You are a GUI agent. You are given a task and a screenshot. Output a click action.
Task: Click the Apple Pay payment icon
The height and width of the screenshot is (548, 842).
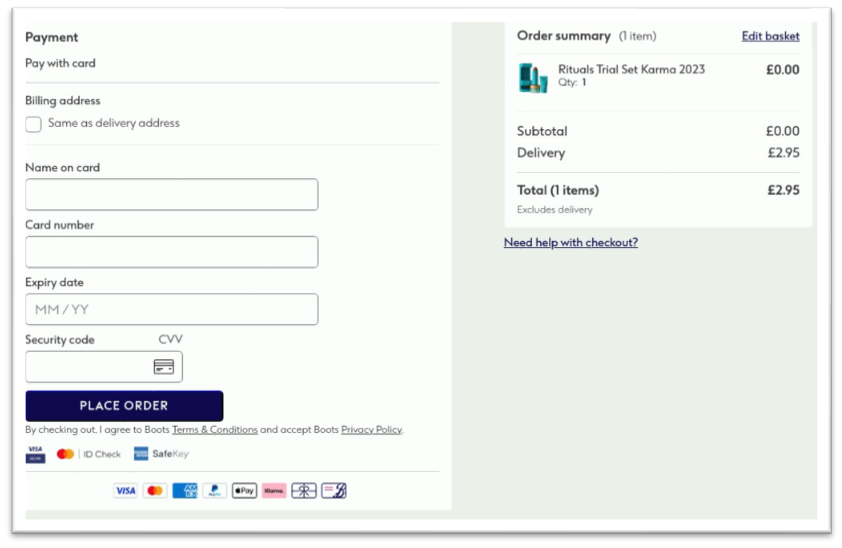click(244, 491)
